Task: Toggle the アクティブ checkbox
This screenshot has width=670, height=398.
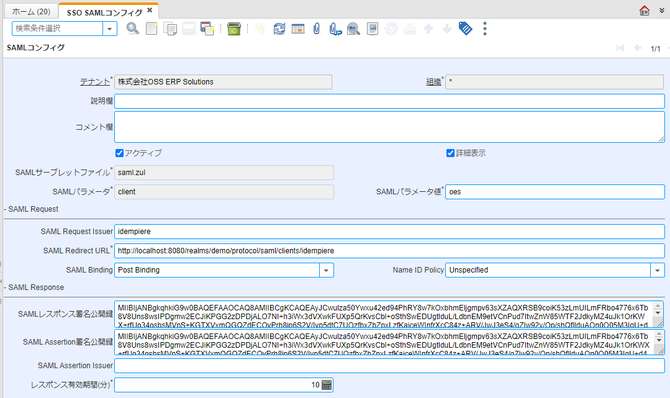Action: [120, 153]
